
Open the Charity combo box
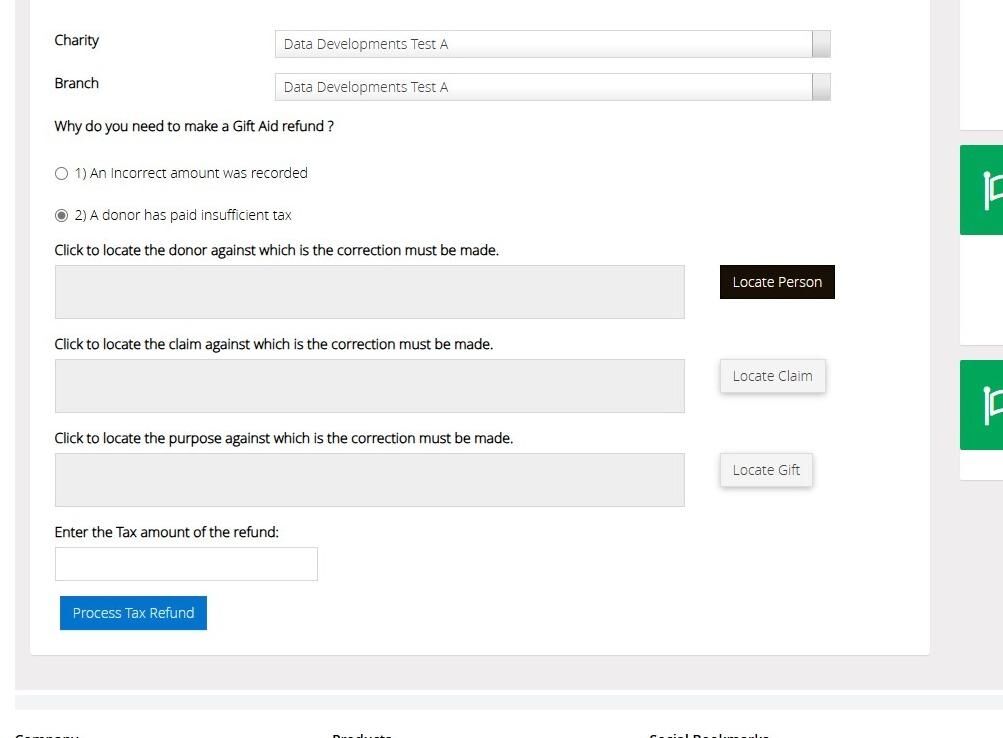point(553,44)
